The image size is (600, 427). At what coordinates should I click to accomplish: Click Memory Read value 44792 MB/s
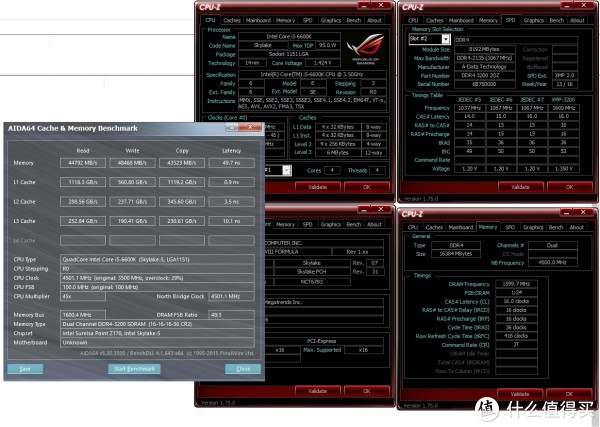coord(83,163)
